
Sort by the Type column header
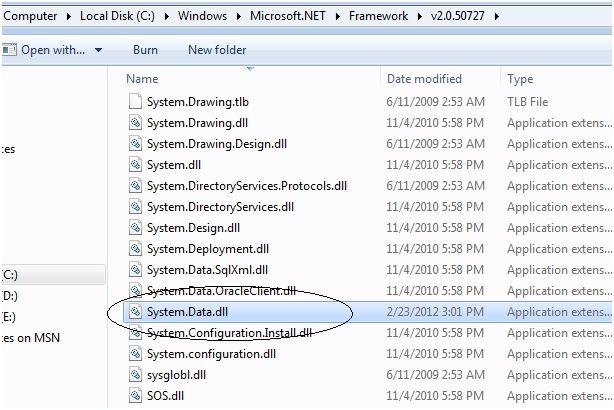(520, 78)
